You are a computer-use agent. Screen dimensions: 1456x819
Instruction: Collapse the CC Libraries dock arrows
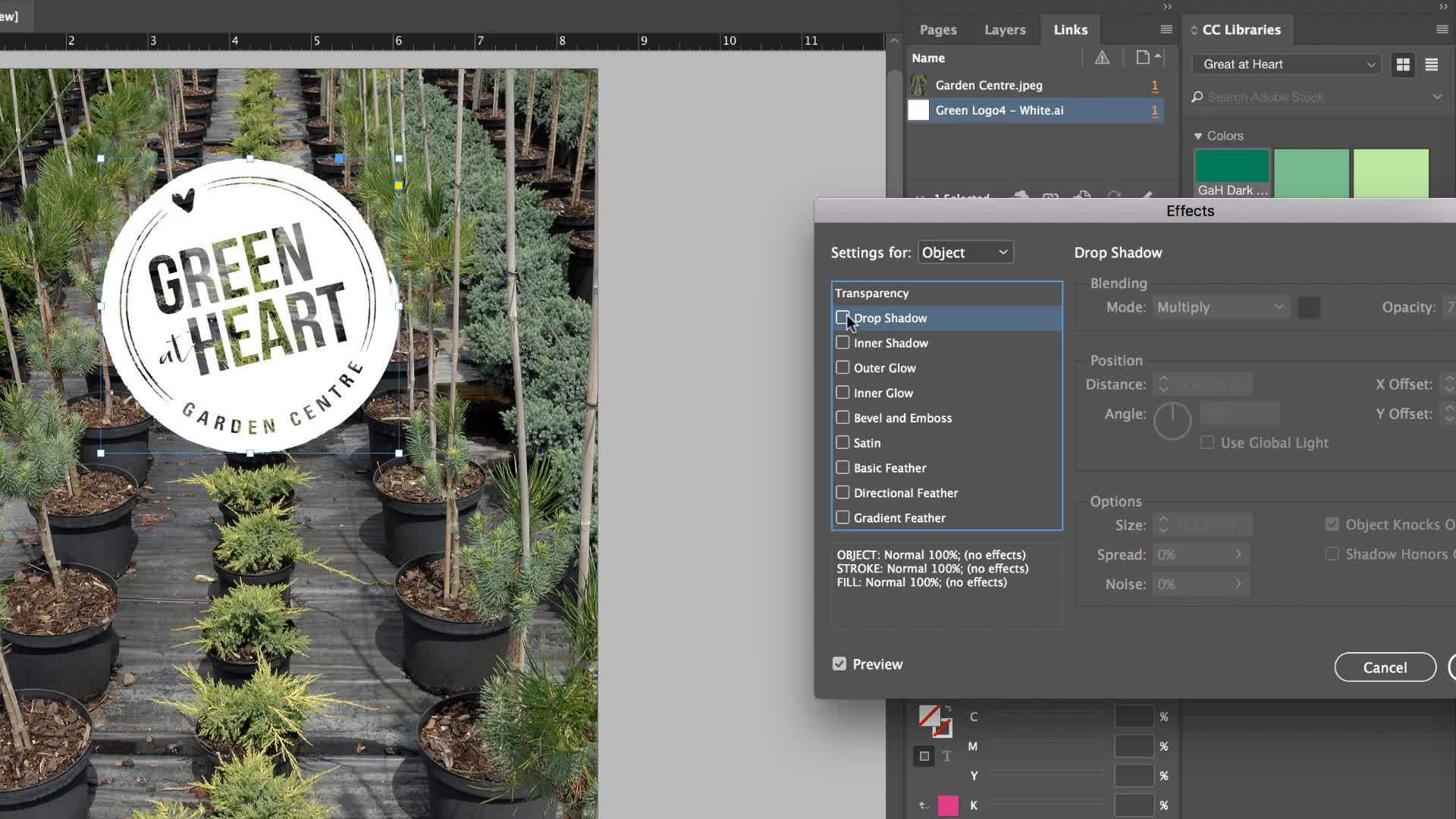point(1443,7)
